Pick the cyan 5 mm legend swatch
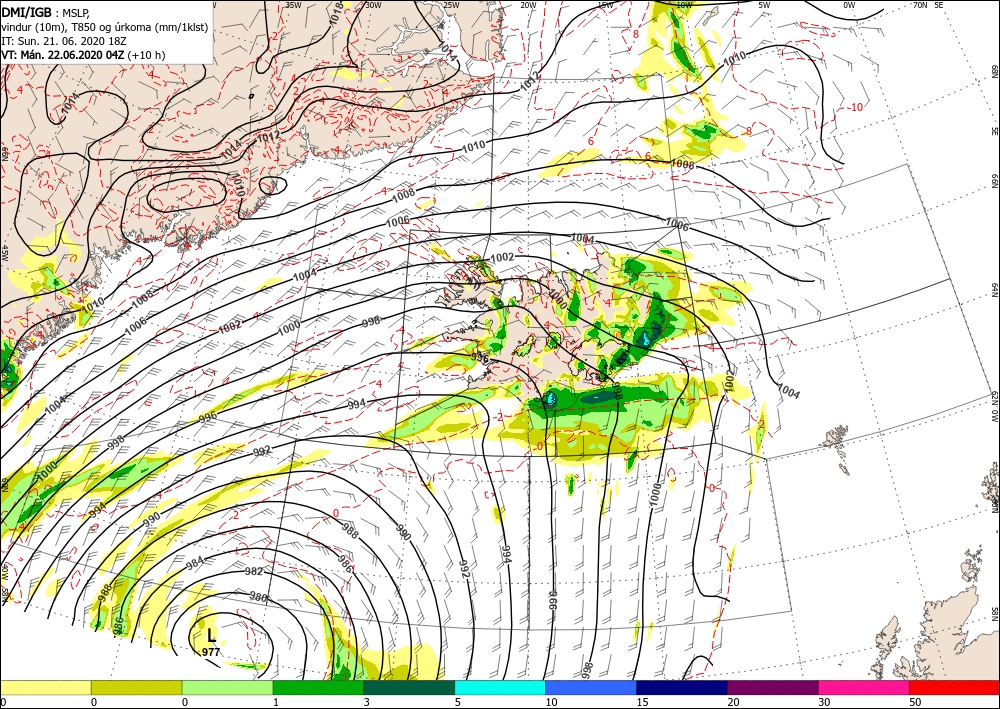 (x=500, y=688)
